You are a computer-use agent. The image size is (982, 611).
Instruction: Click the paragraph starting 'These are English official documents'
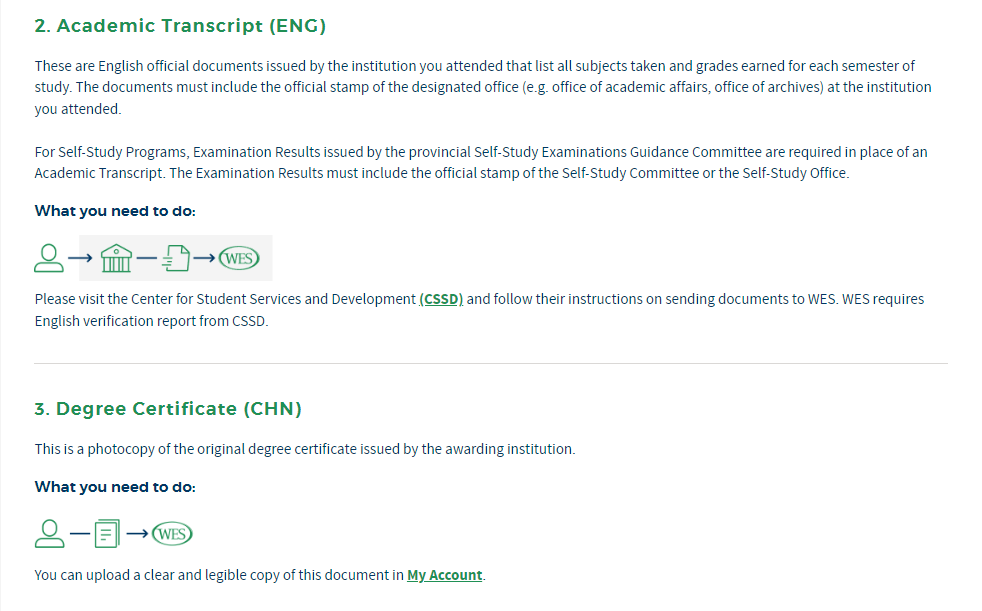click(x=483, y=87)
